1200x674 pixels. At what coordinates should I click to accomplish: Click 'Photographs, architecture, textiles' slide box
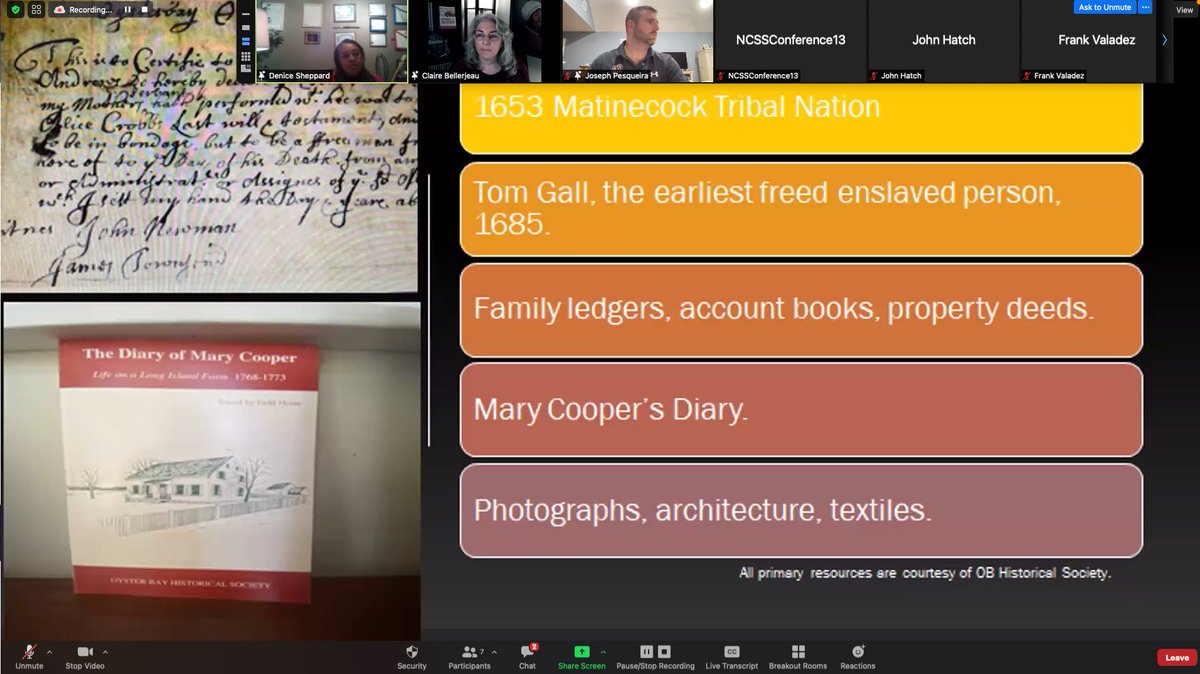(x=801, y=510)
